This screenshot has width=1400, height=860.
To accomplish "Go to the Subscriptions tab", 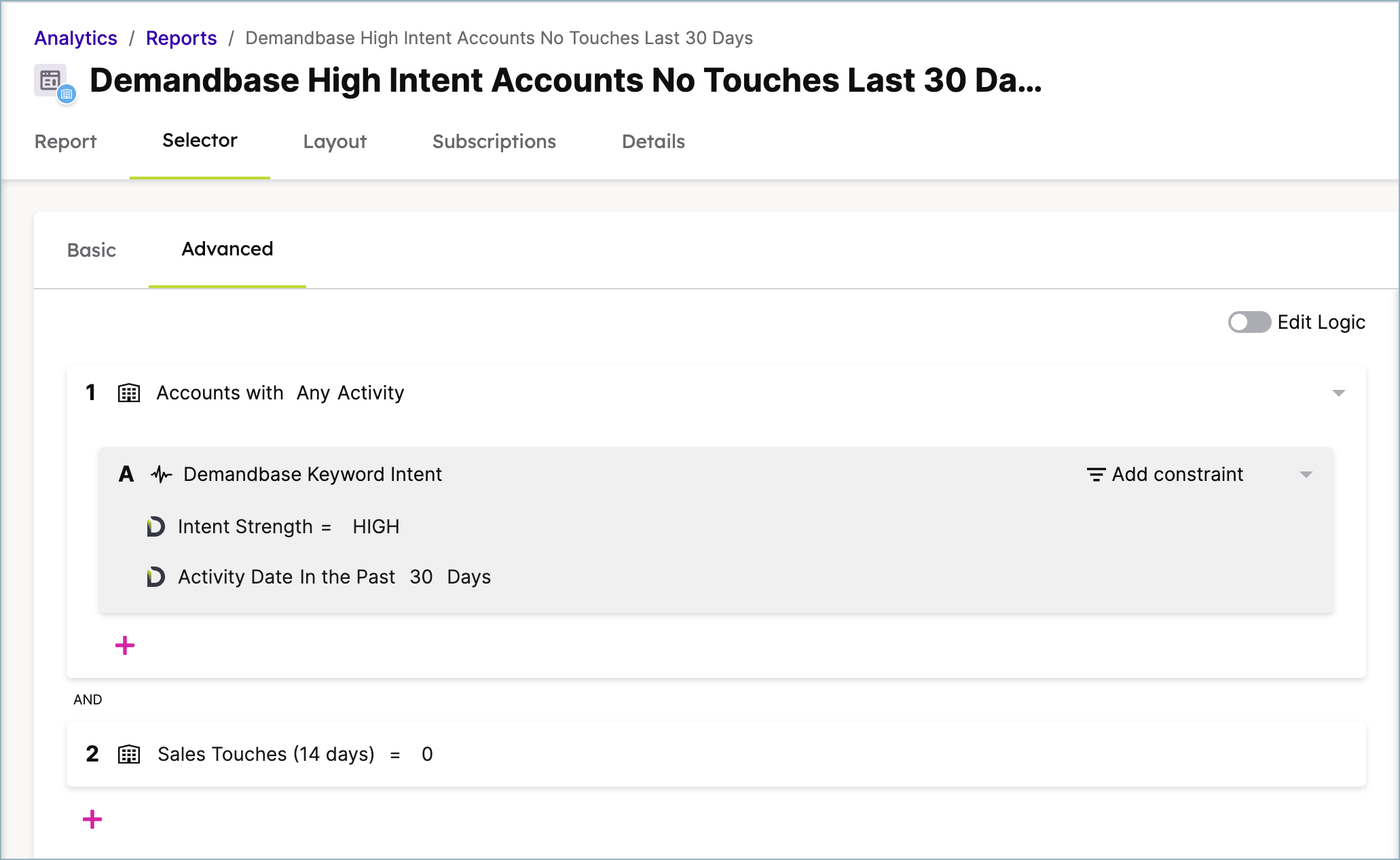I will pyautogui.click(x=494, y=141).
